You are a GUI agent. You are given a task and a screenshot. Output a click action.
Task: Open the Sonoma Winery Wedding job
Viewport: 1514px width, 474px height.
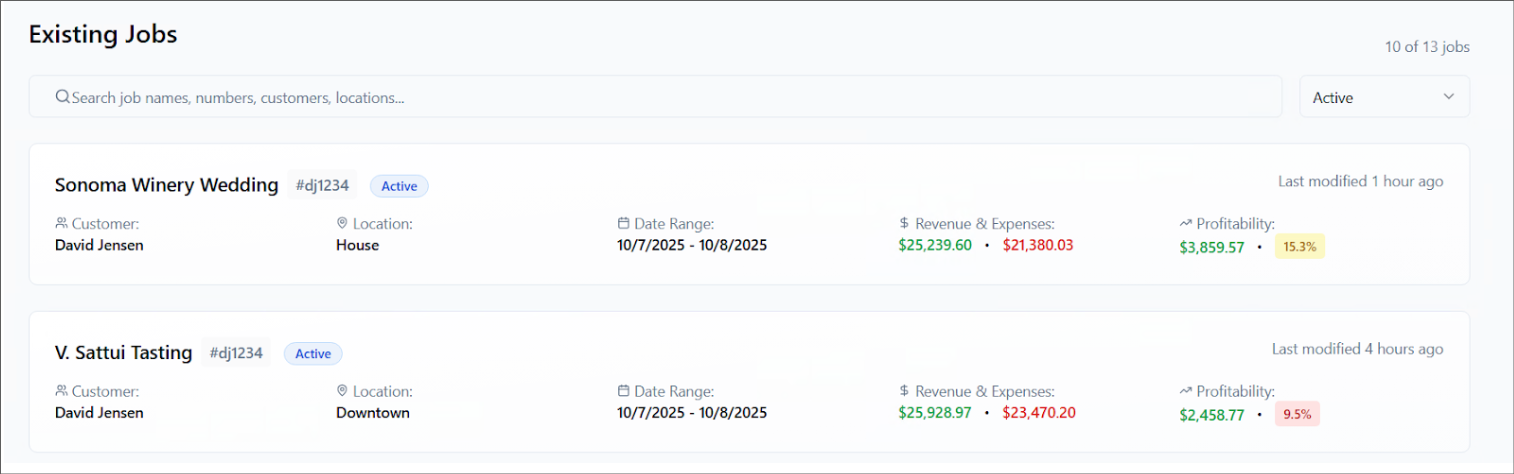pyautogui.click(x=166, y=185)
